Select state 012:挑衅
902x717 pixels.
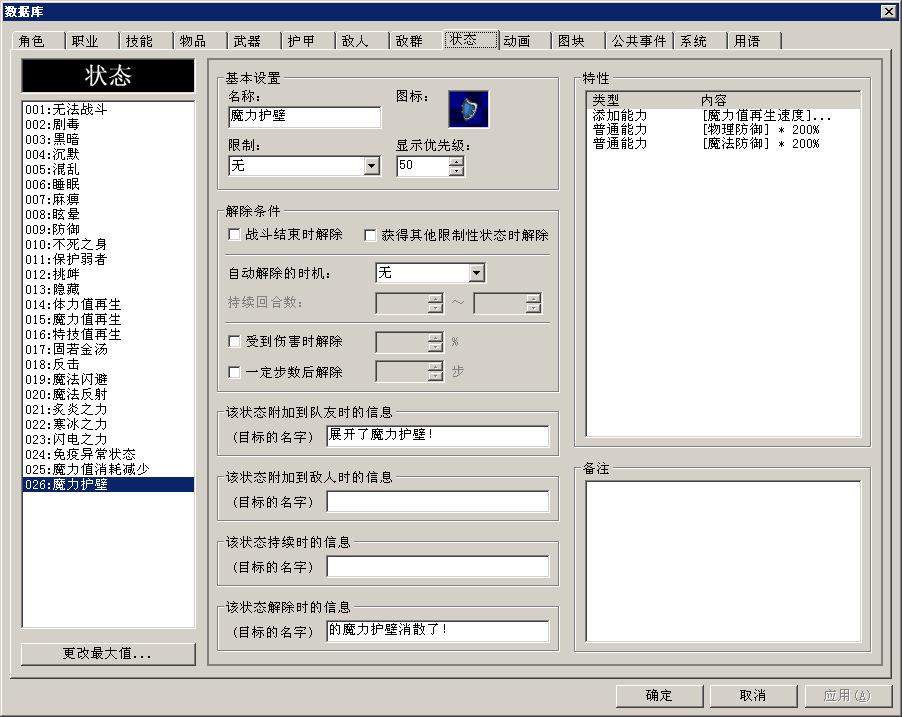[108, 274]
